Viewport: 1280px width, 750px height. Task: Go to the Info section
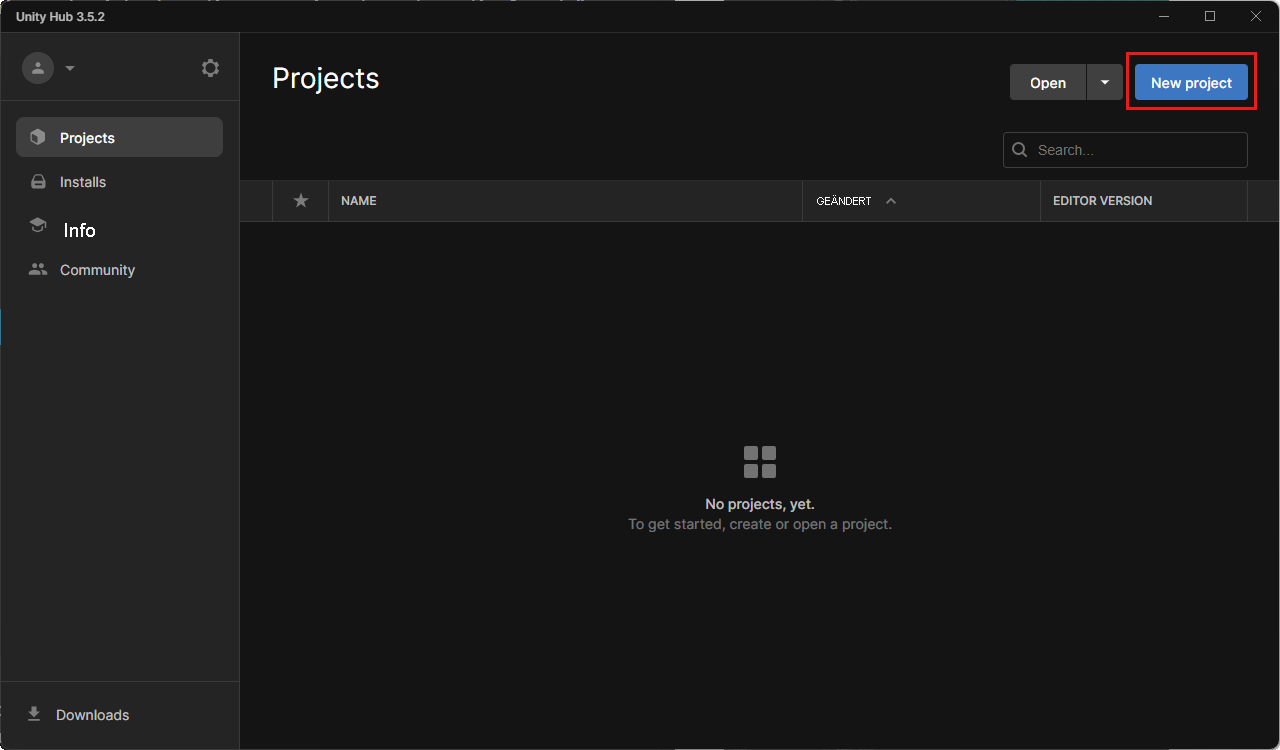pyautogui.click(x=79, y=229)
